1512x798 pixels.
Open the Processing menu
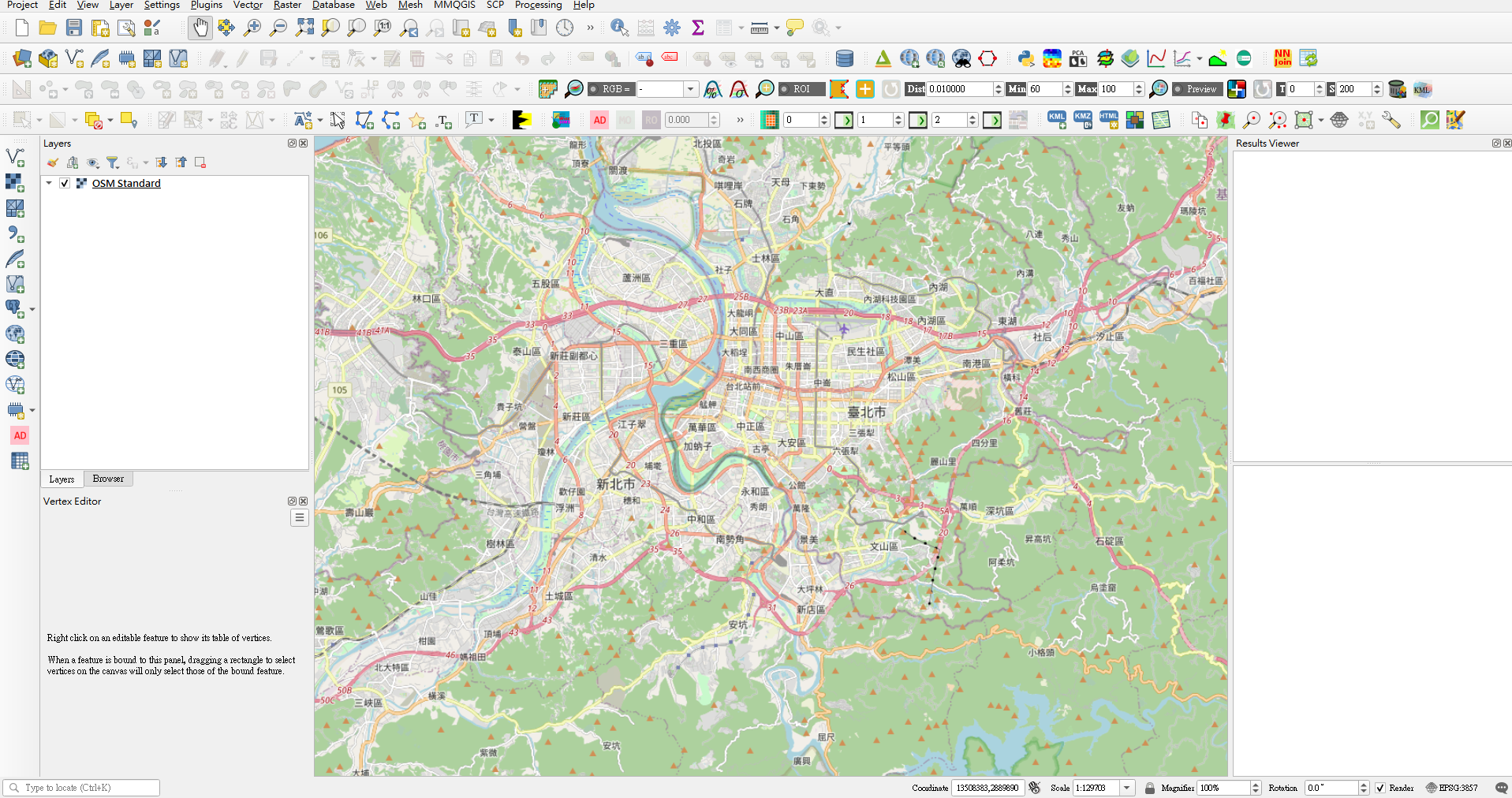pos(538,6)
